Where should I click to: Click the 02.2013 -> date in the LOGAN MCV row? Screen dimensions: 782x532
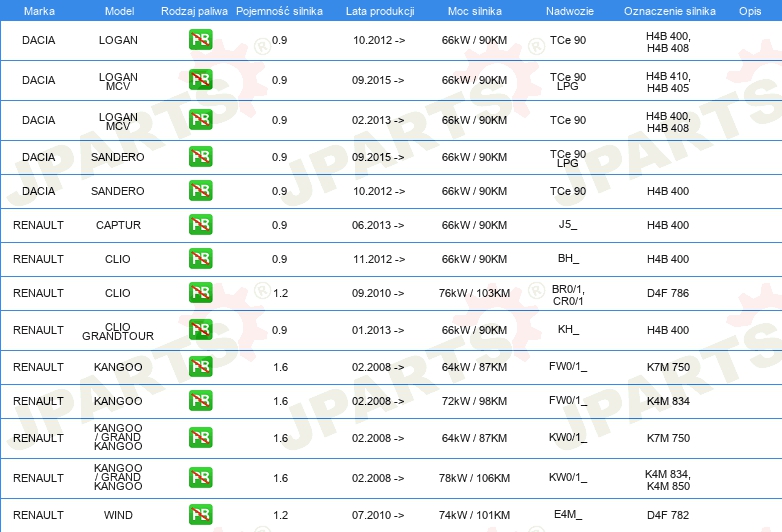378,120
